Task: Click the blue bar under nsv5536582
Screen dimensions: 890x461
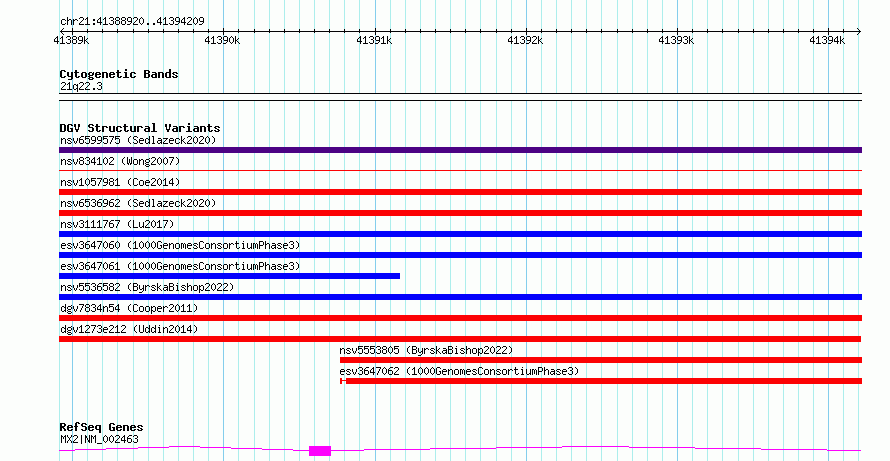Action: coord(460,297)
